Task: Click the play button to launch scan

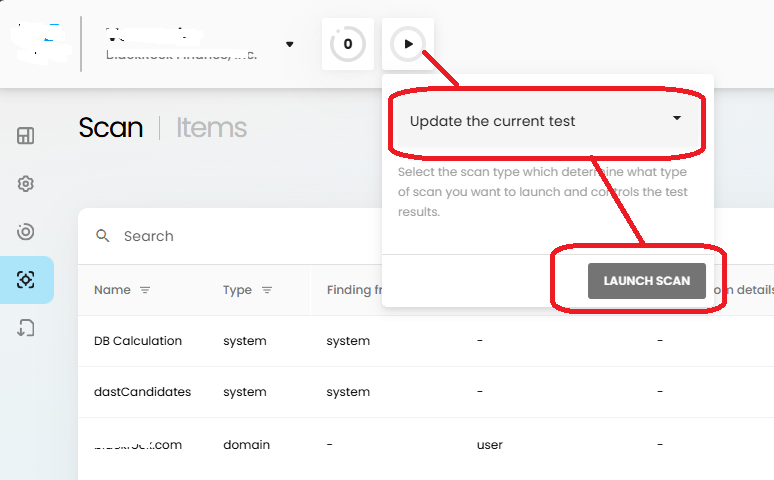Action: tap(408, 44)
